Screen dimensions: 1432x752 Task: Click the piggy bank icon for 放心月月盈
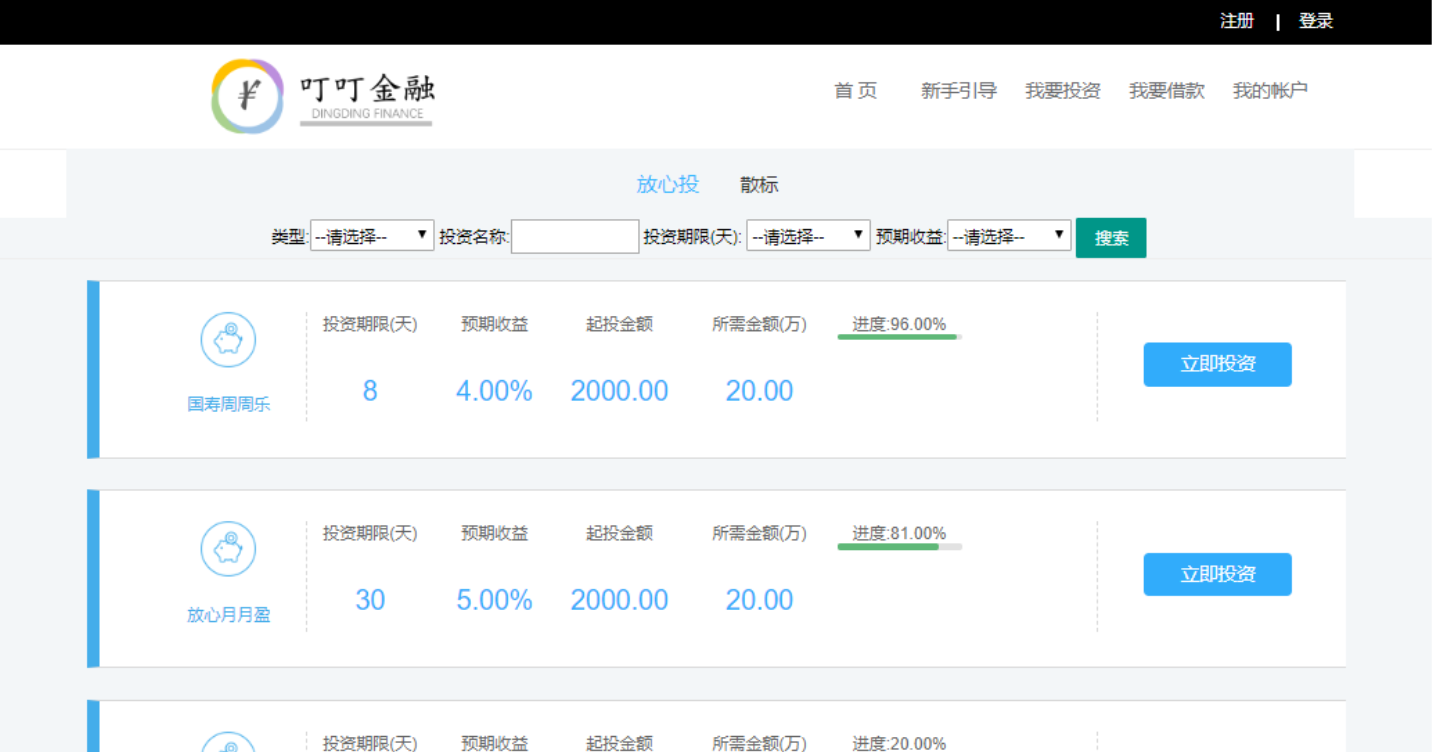(228, 549)
